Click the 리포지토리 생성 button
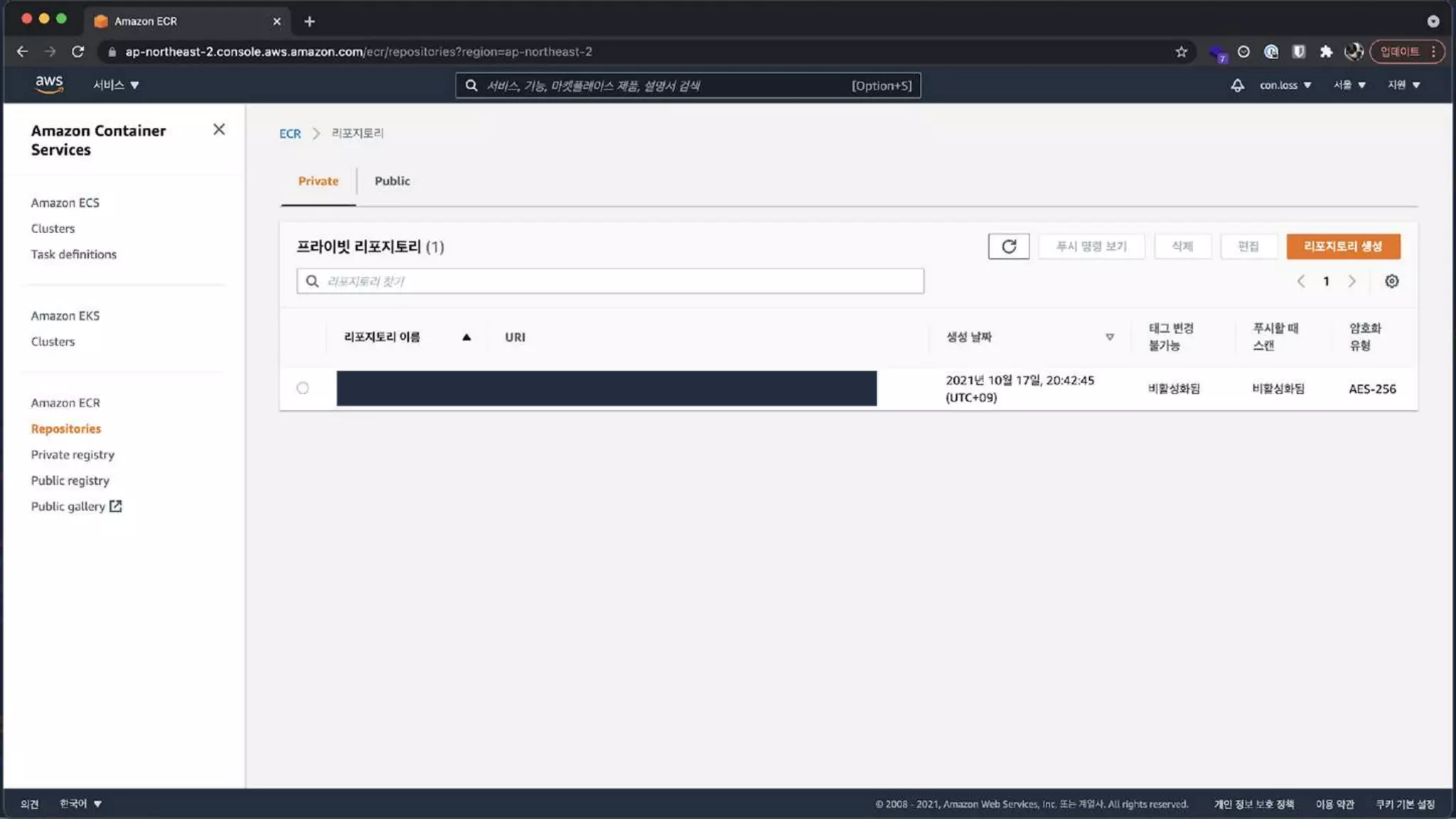This screenshot has width=1456, height=819. tap(1342, 247)
